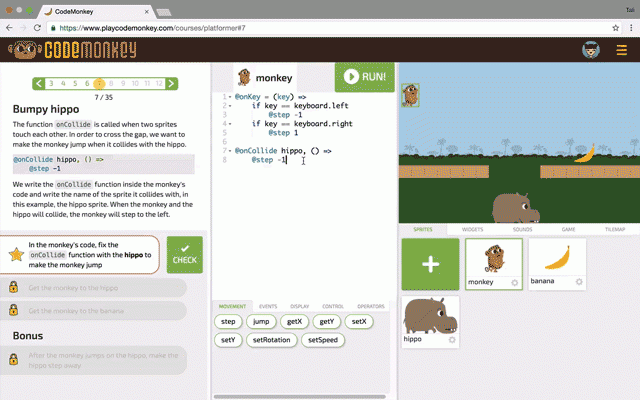Image resolution: width=640 pixels, height=400 pixels.
Task: Insert the setY command
Action: coord(228,340)
